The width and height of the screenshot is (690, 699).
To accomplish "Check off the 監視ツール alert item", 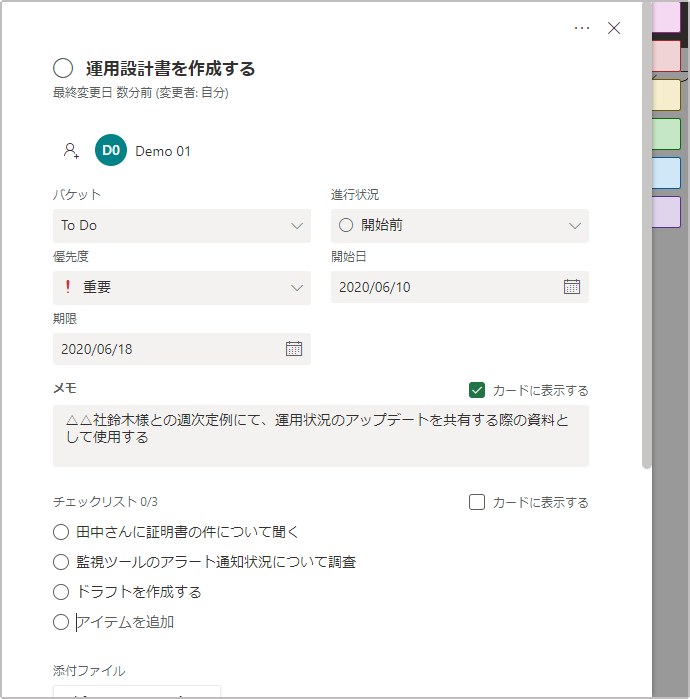I will [61, 562].
